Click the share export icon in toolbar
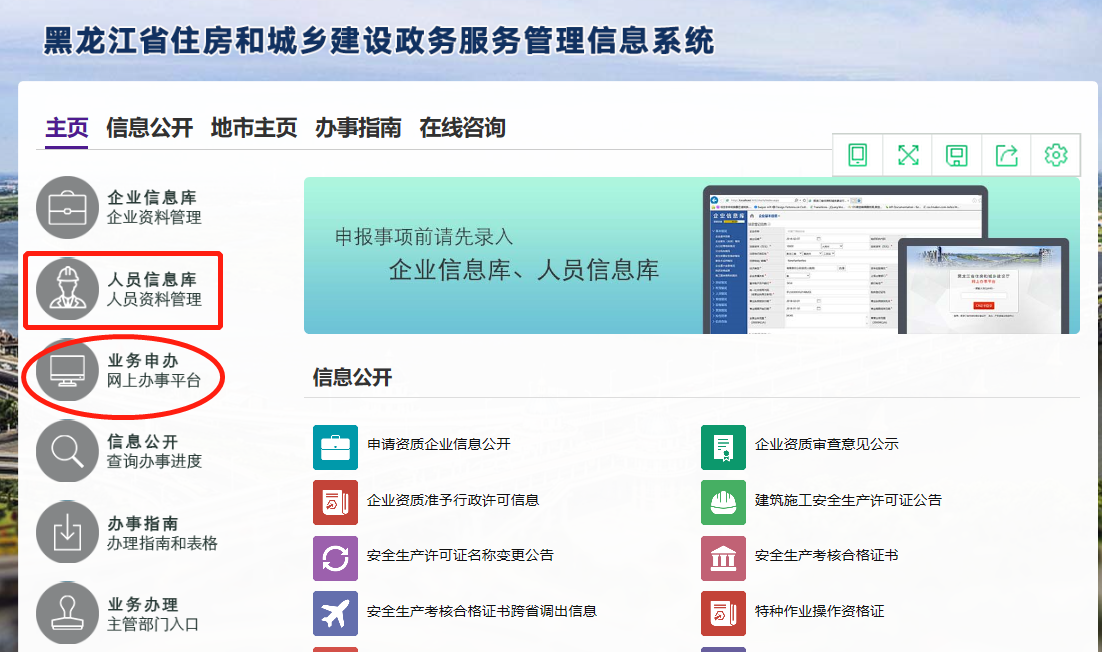1102x652 pixels. [1007, 155]
